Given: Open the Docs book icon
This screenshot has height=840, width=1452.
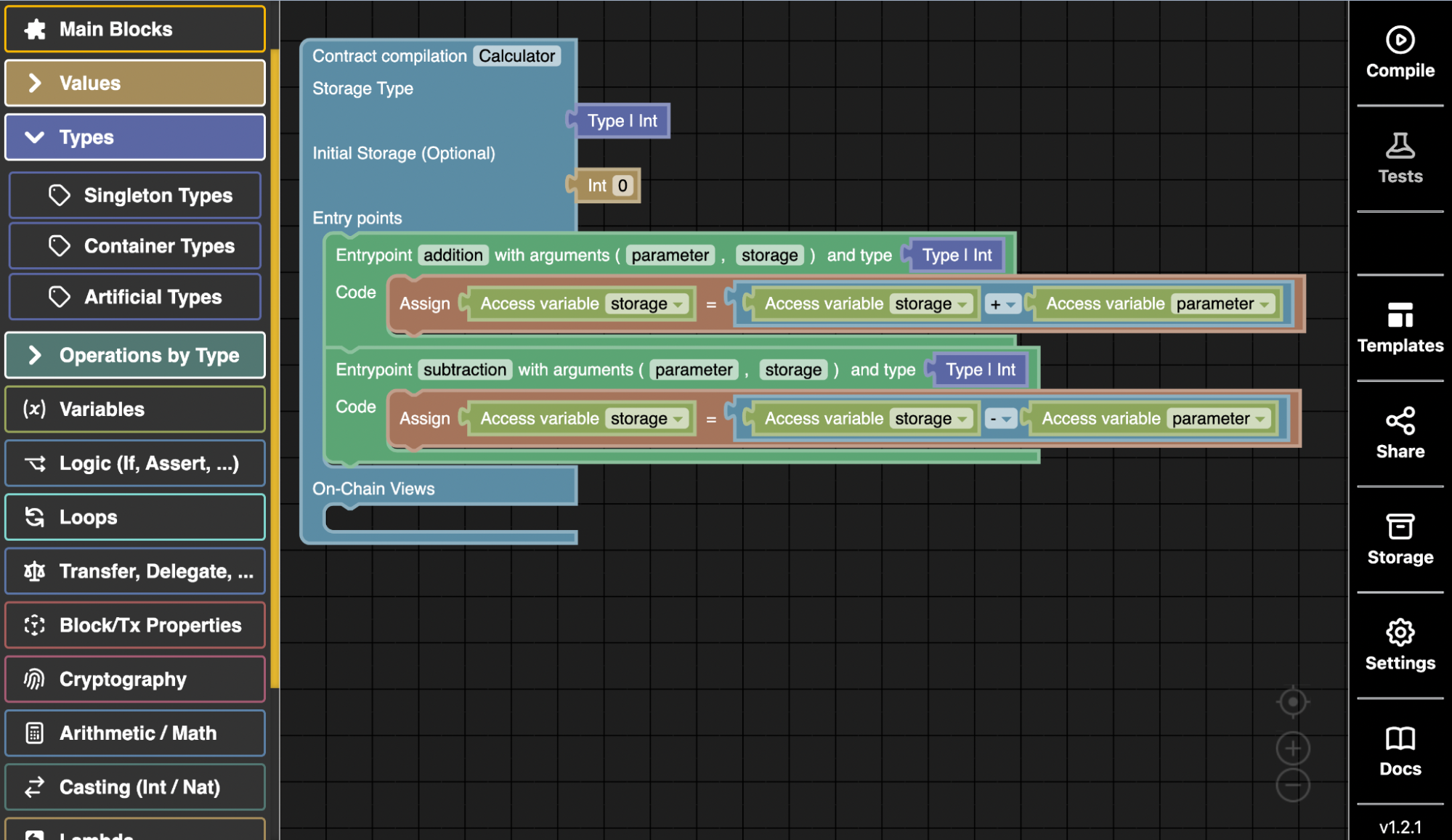Looking at the screenshot, I should tap(1400, 738).
